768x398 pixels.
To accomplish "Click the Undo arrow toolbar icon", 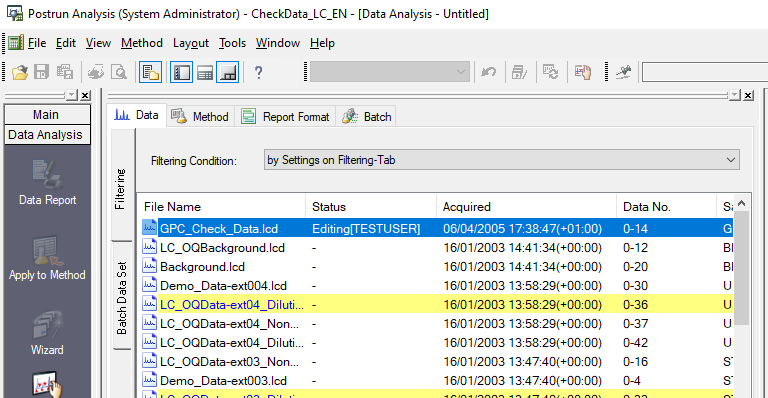I will (488, 72).
